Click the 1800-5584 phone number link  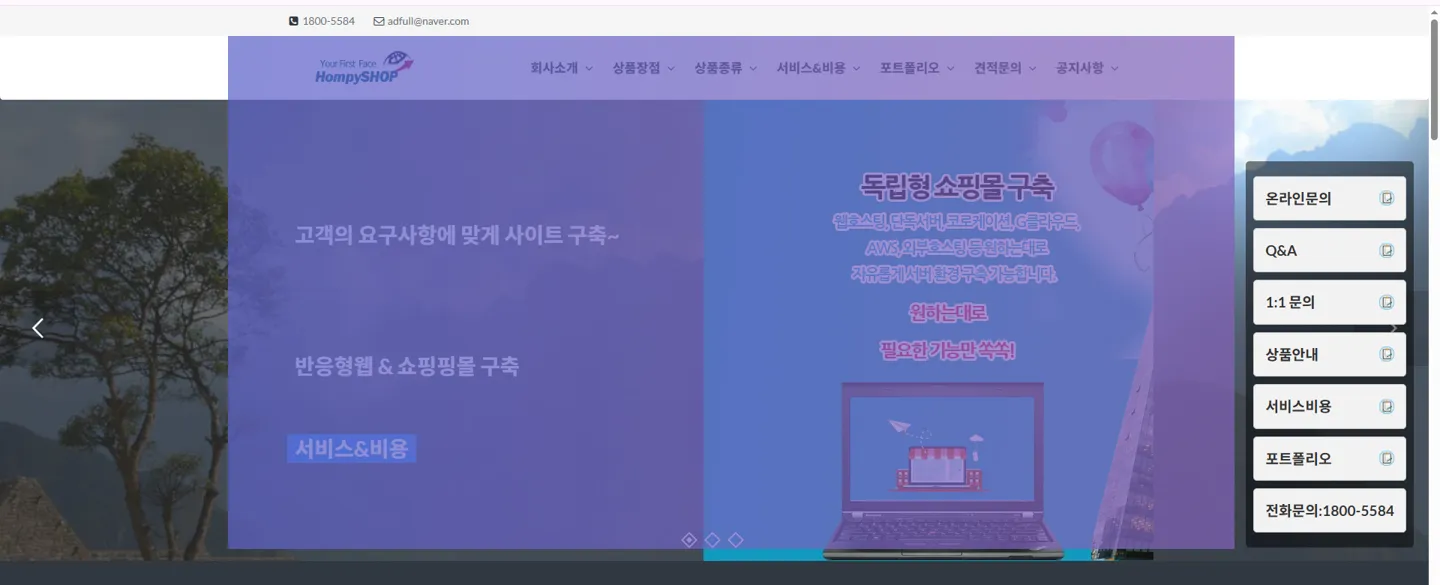point(329,21)
